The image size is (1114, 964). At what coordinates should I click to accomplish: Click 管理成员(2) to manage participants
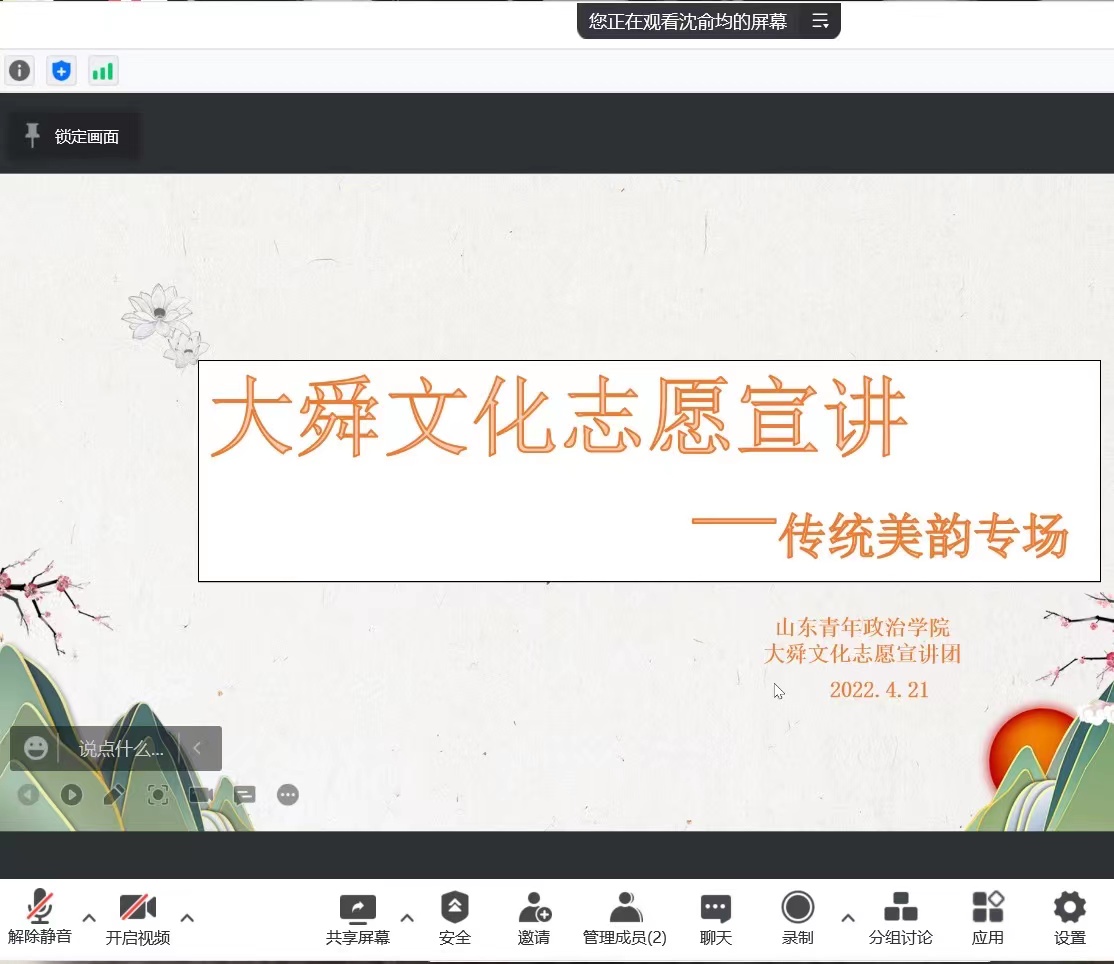pyautogui.click(x=625, y=918)
